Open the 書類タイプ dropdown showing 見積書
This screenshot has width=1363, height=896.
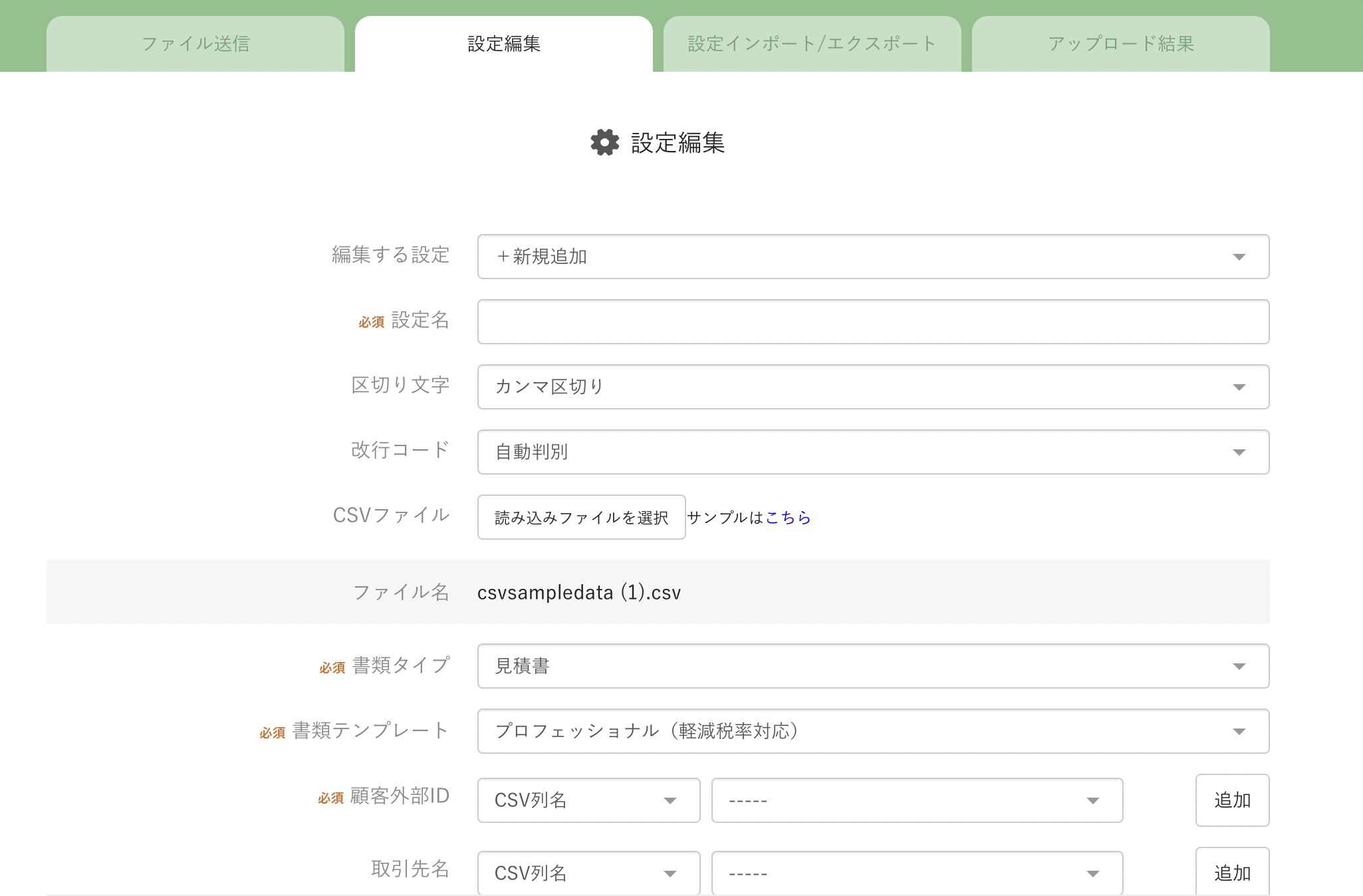873,666
